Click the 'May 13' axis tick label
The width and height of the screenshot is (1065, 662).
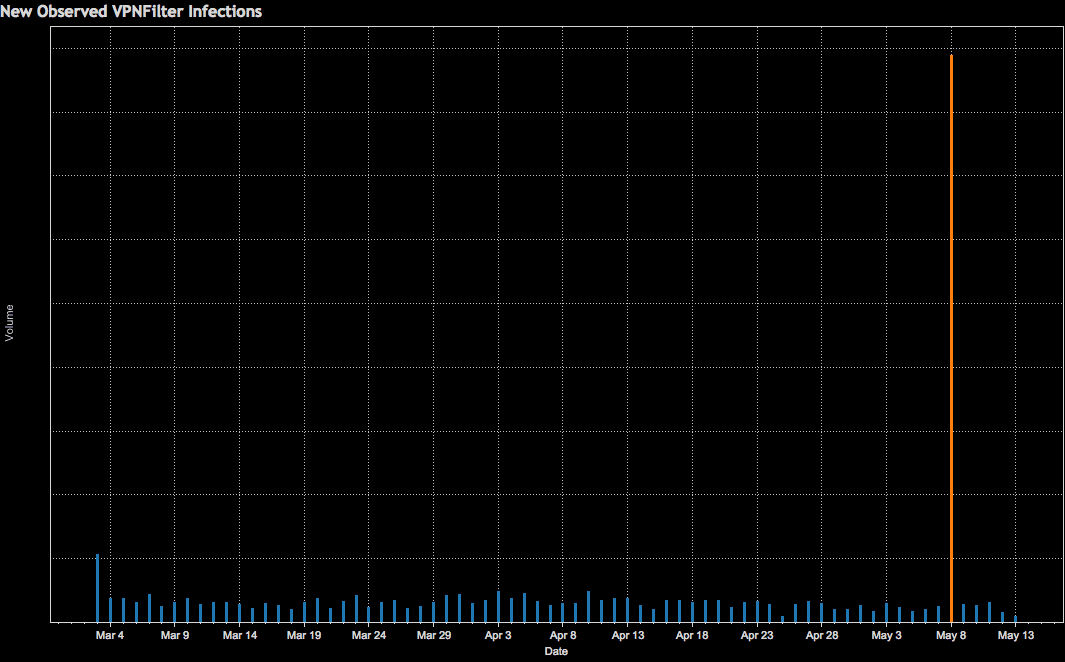(1016, 636)
